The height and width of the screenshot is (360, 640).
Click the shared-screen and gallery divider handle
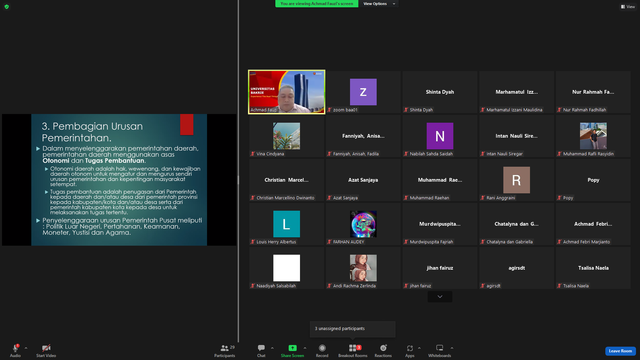pyautogui.click(x=238, y=180)
